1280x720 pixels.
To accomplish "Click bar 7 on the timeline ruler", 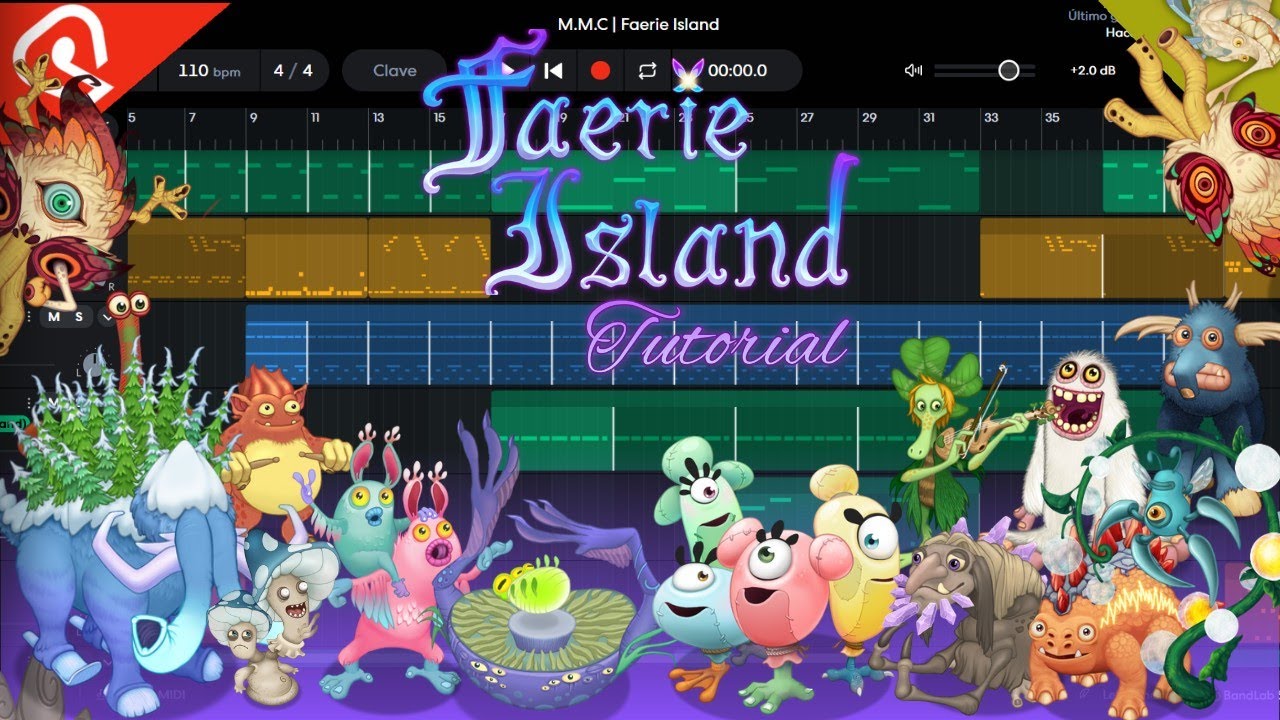I will 192,118.
